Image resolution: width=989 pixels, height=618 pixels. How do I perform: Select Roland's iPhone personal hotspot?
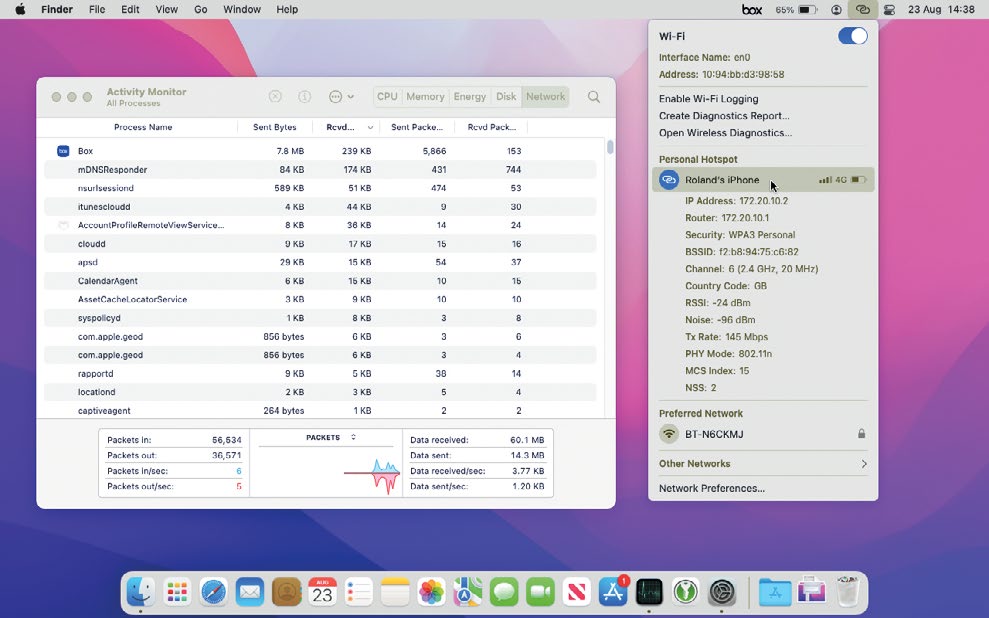(763, 180)
